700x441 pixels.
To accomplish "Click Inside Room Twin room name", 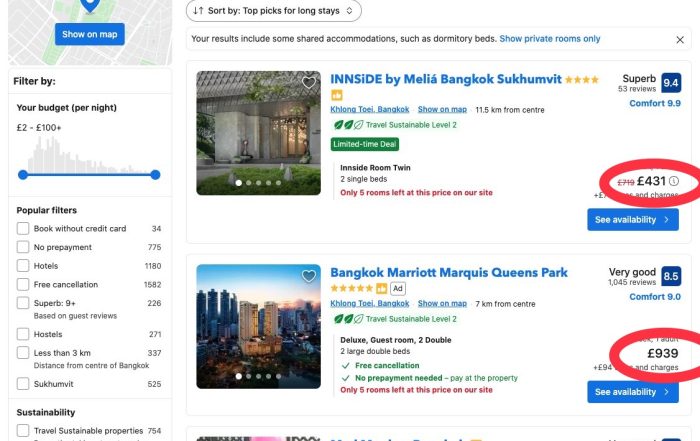I will click(375, 168).
